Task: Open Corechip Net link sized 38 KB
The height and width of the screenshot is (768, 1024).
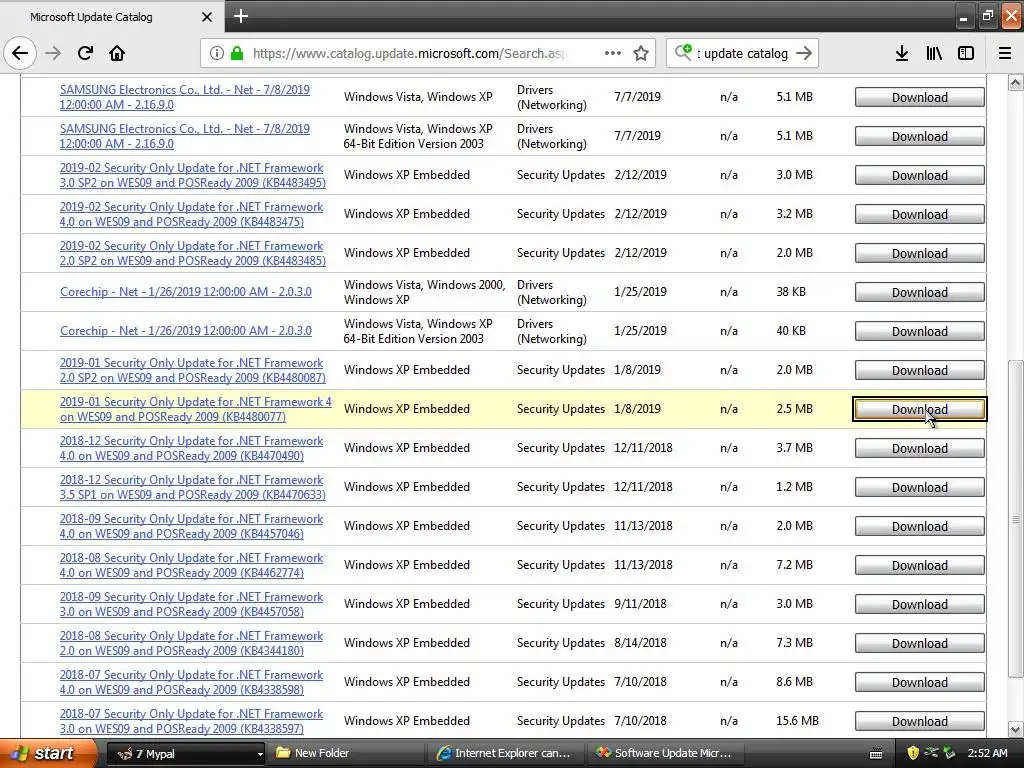Action: [x=185, y=292]
